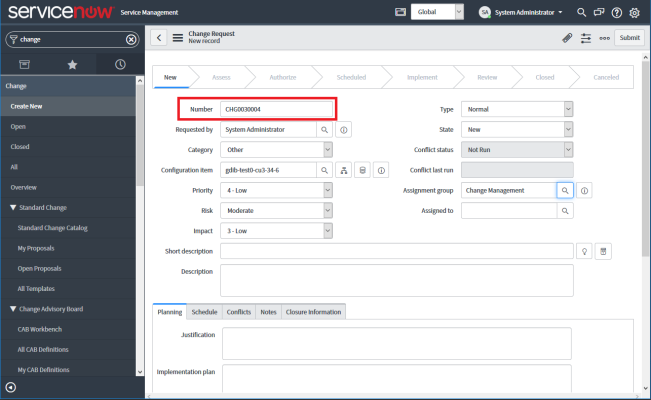Look up Requested by using magnifier icon
The image size is (651, 400).
[x=324, y=130]
